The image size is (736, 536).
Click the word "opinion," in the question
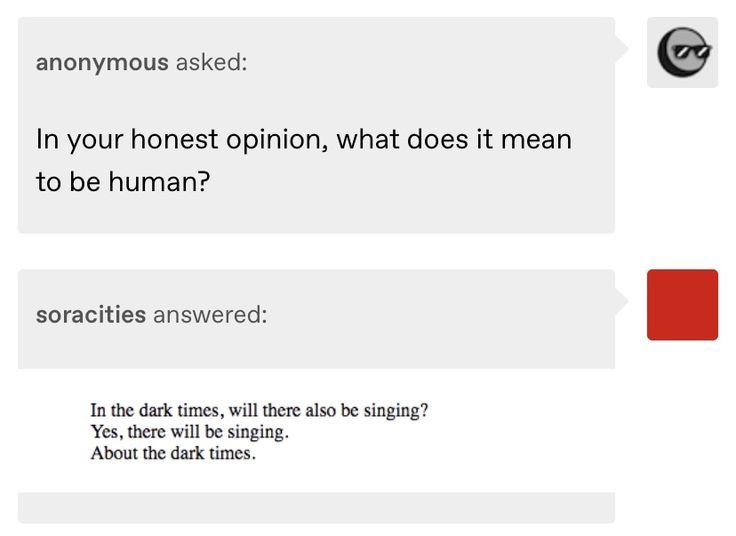[277, 141]
